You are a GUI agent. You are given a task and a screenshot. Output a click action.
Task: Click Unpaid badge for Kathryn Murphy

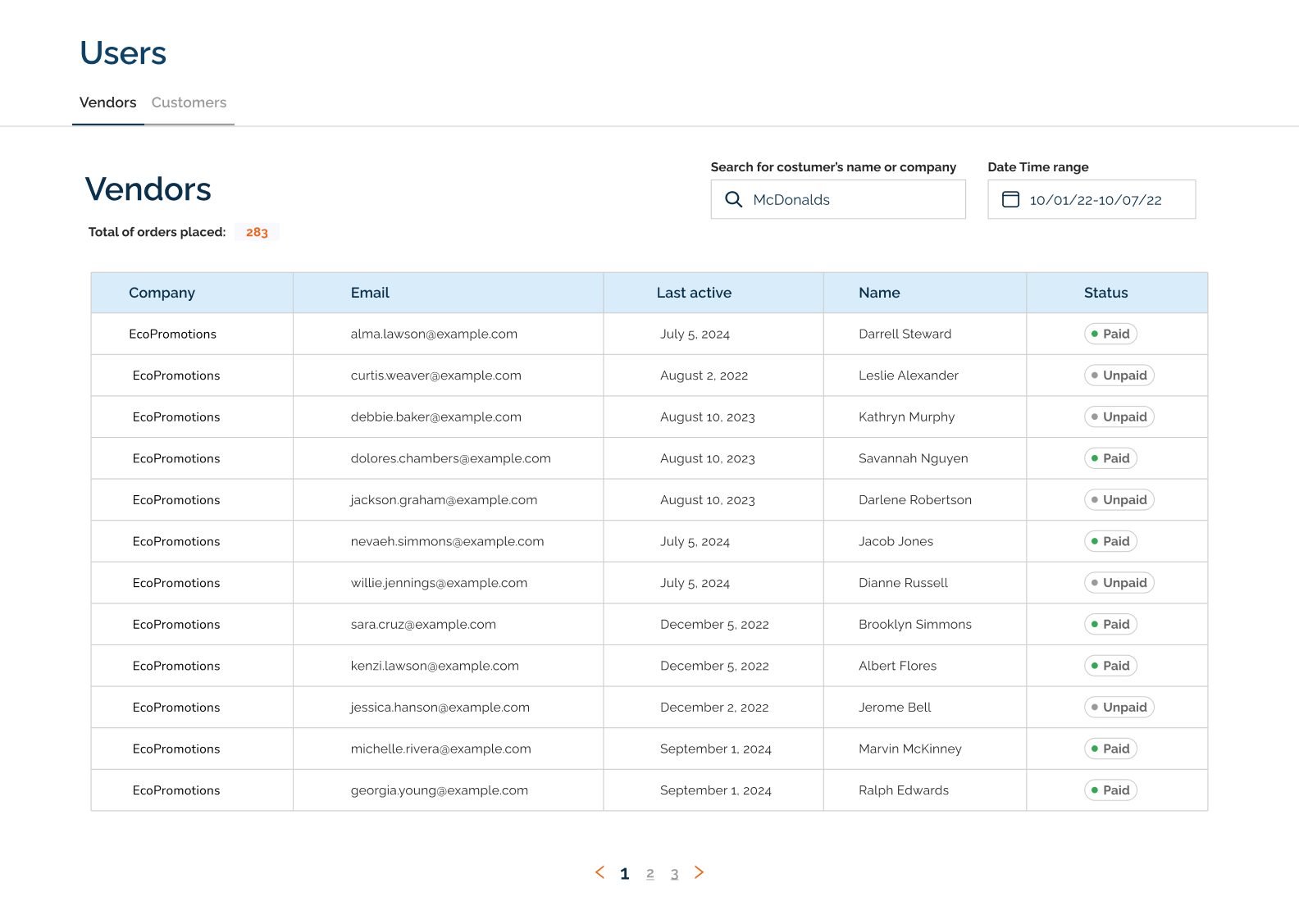pyautogui.click(x=1119, y=416)
